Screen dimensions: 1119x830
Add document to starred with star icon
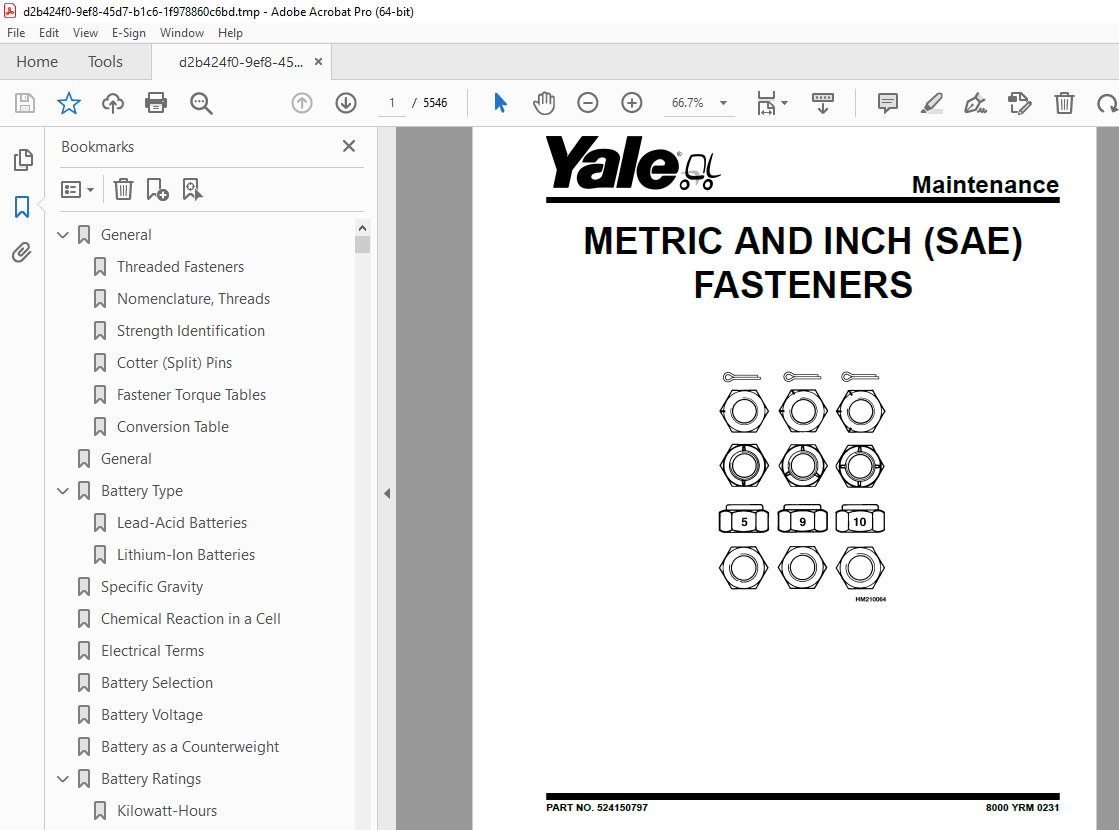(x=69, y=103)
